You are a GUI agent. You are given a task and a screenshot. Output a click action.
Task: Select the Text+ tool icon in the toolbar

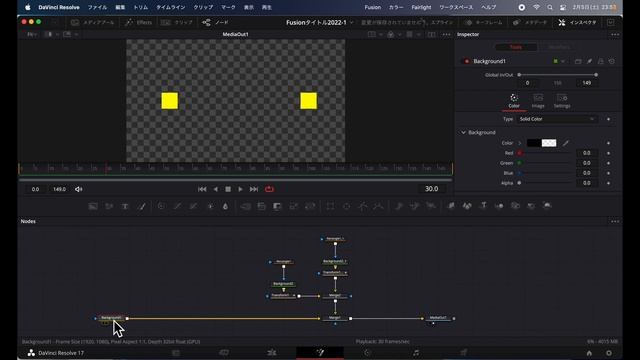125,206
